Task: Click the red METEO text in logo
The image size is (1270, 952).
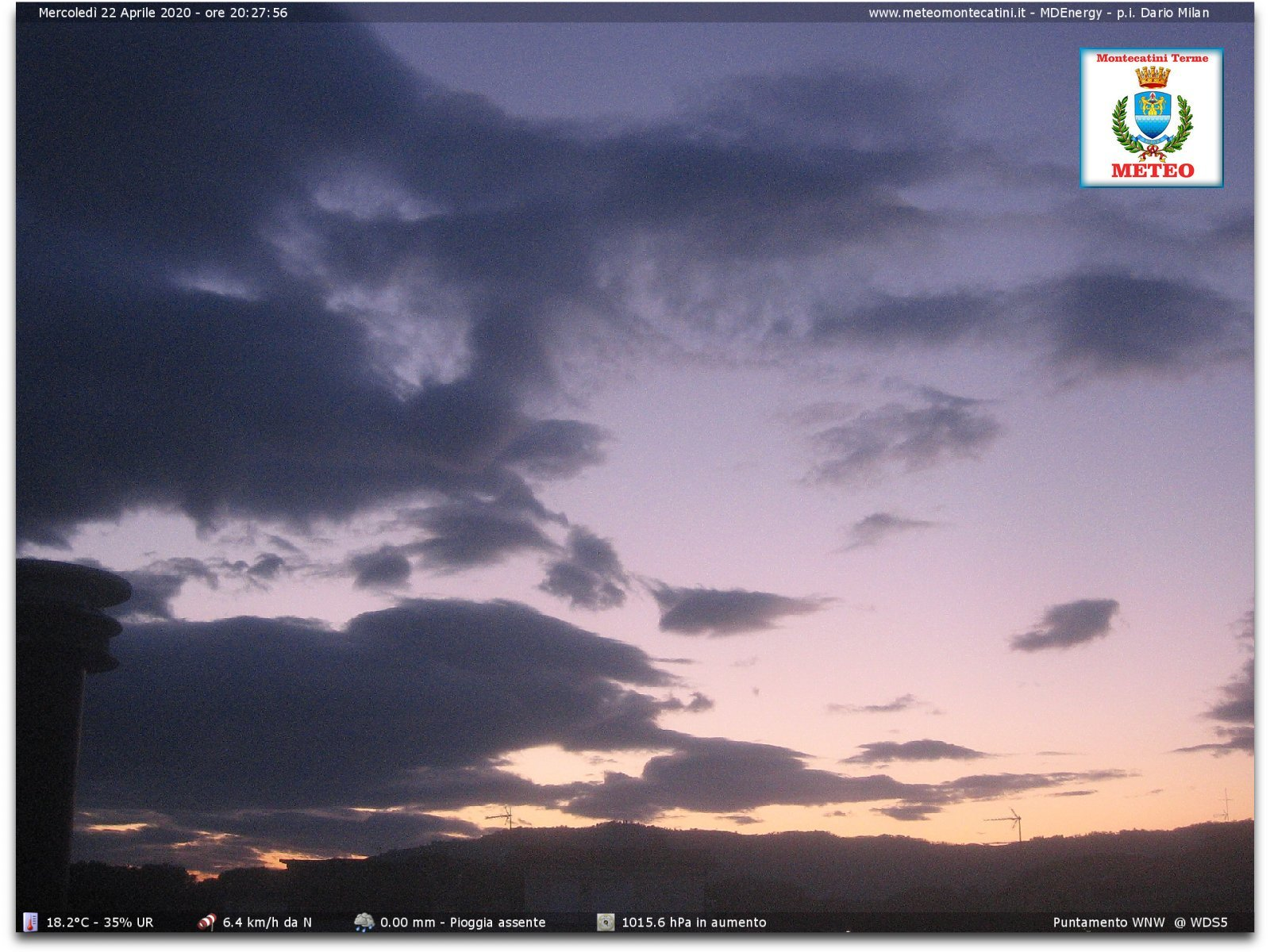Action: 1152,171
